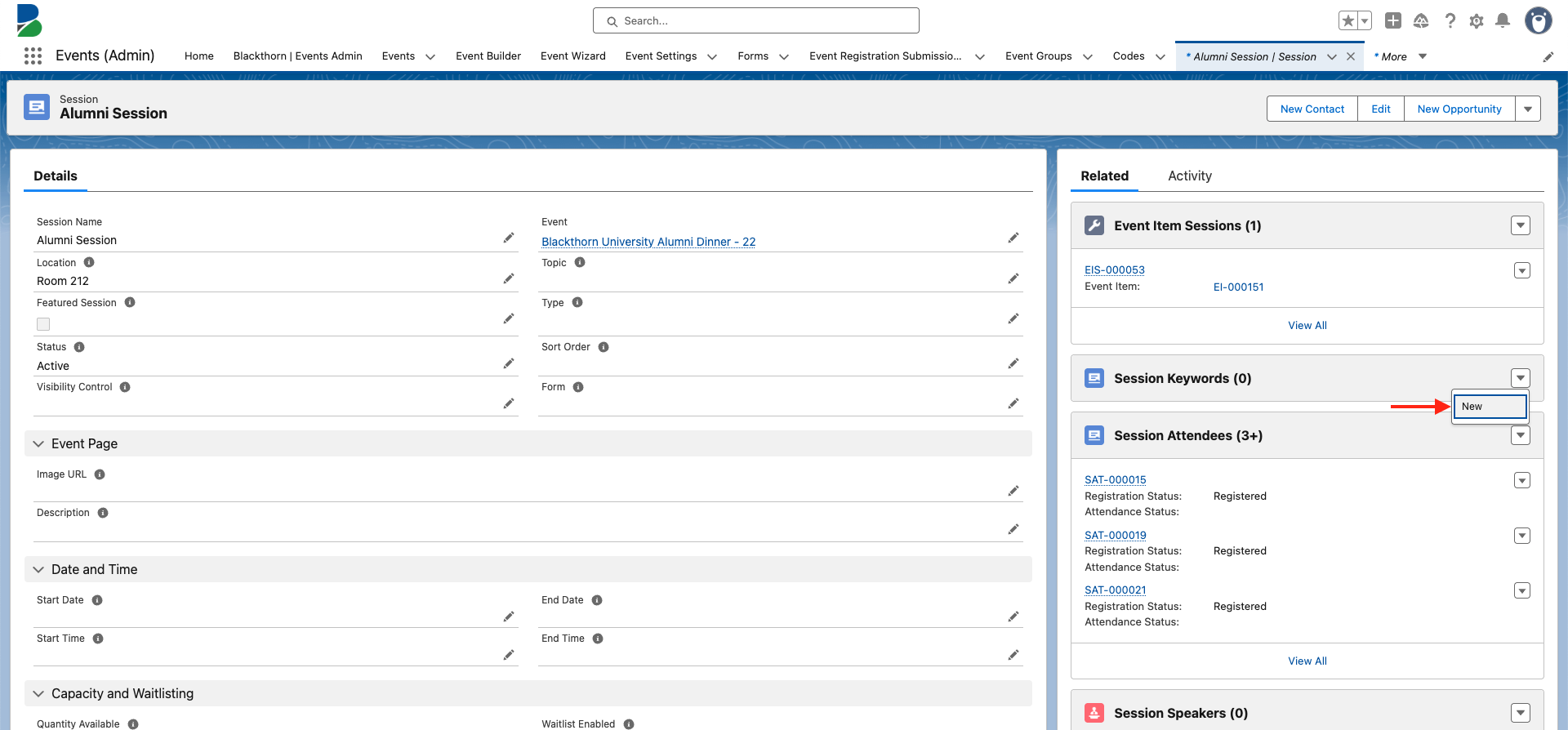Open the Event Wizard nav item
Image resolution: width=1568 pixels, height=730 pixels.
(x=573, y=56)
